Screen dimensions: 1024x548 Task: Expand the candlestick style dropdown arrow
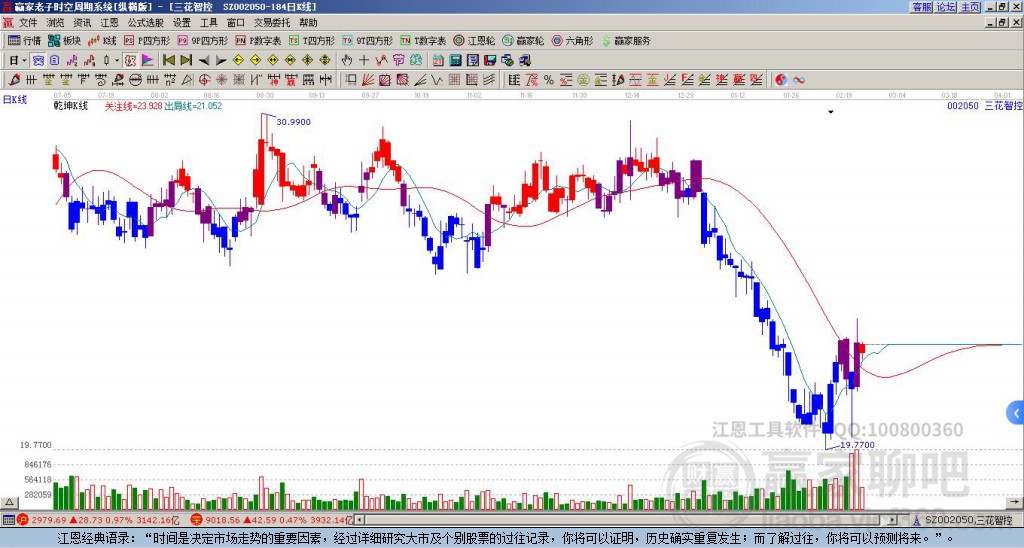tap(118, 61)
